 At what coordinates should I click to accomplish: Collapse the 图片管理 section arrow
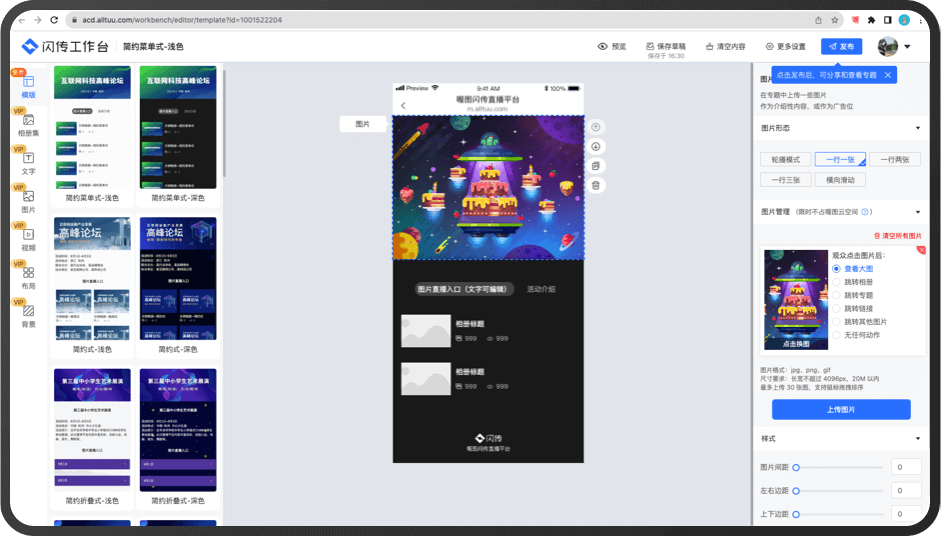(x=918, y=212)
